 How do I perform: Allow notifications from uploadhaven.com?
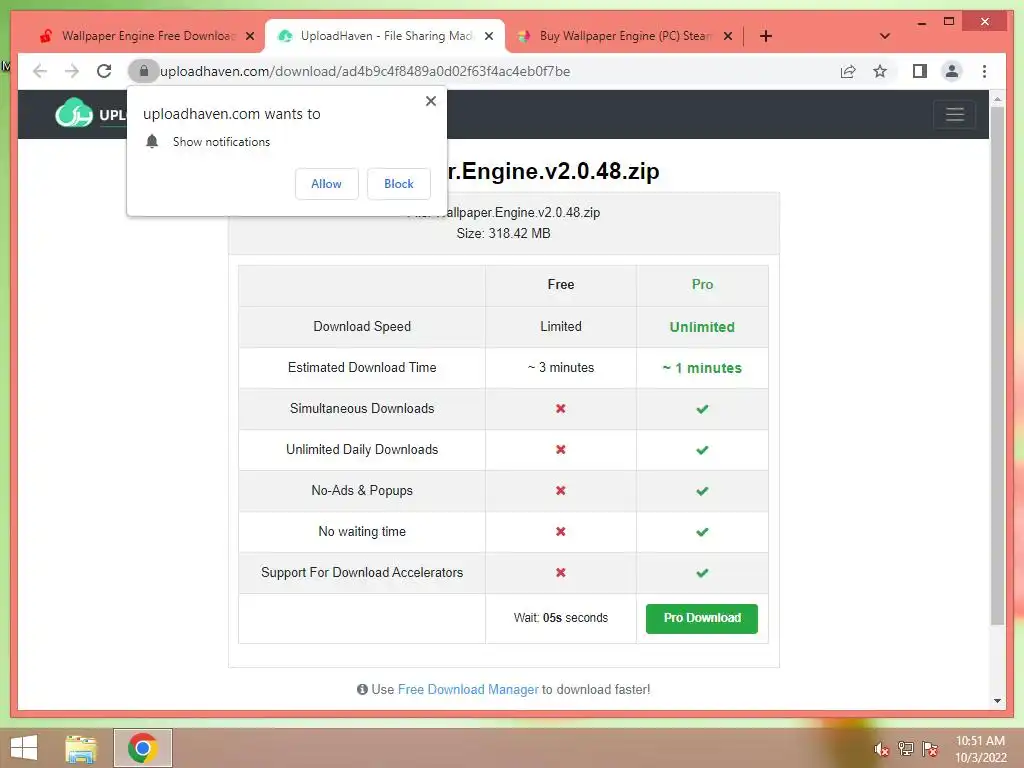(x=327, y=184)
